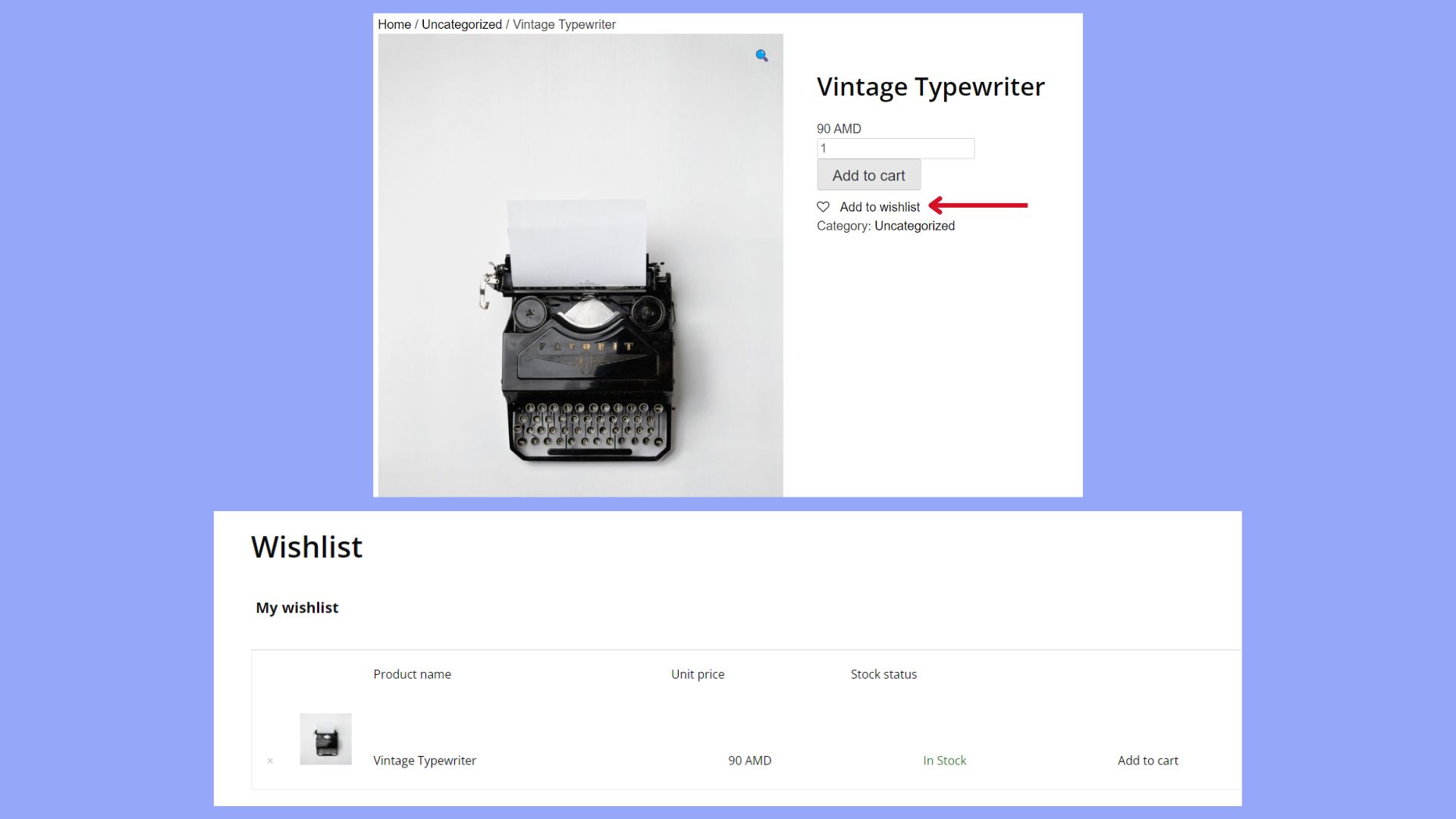Click the Vintage Typewriter product heading
This screenshot has width=1456, height=819.
(x=930, y=87)
